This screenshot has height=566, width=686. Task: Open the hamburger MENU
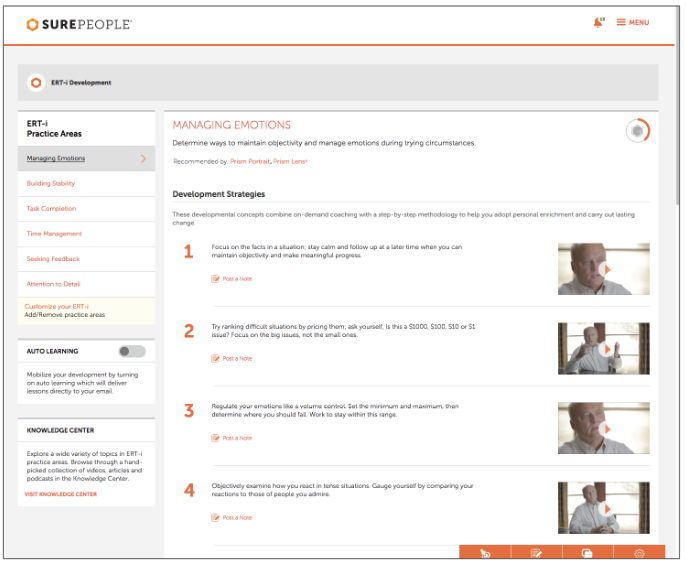point(633,22)
